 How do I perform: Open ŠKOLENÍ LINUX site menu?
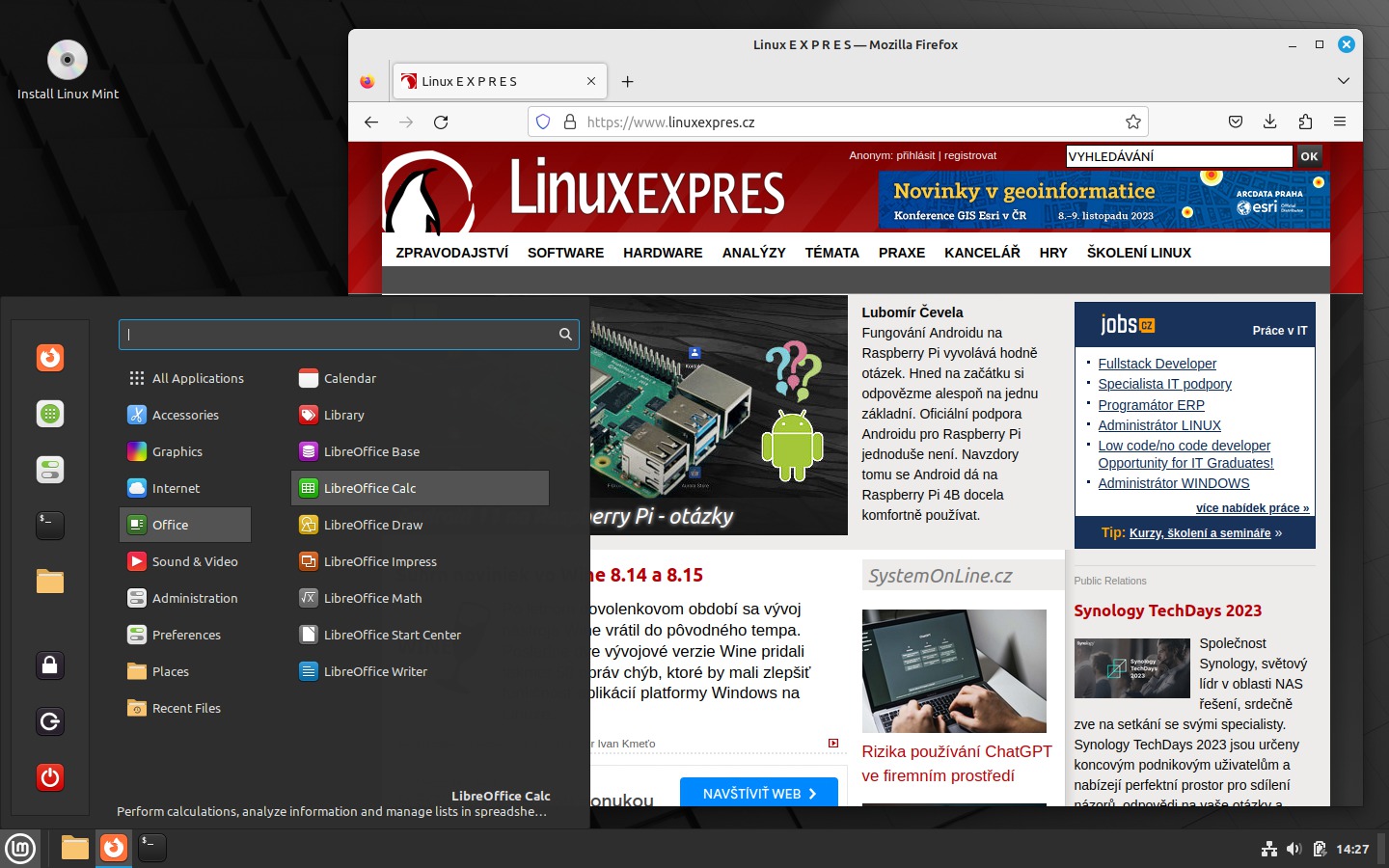[1138, 253]
